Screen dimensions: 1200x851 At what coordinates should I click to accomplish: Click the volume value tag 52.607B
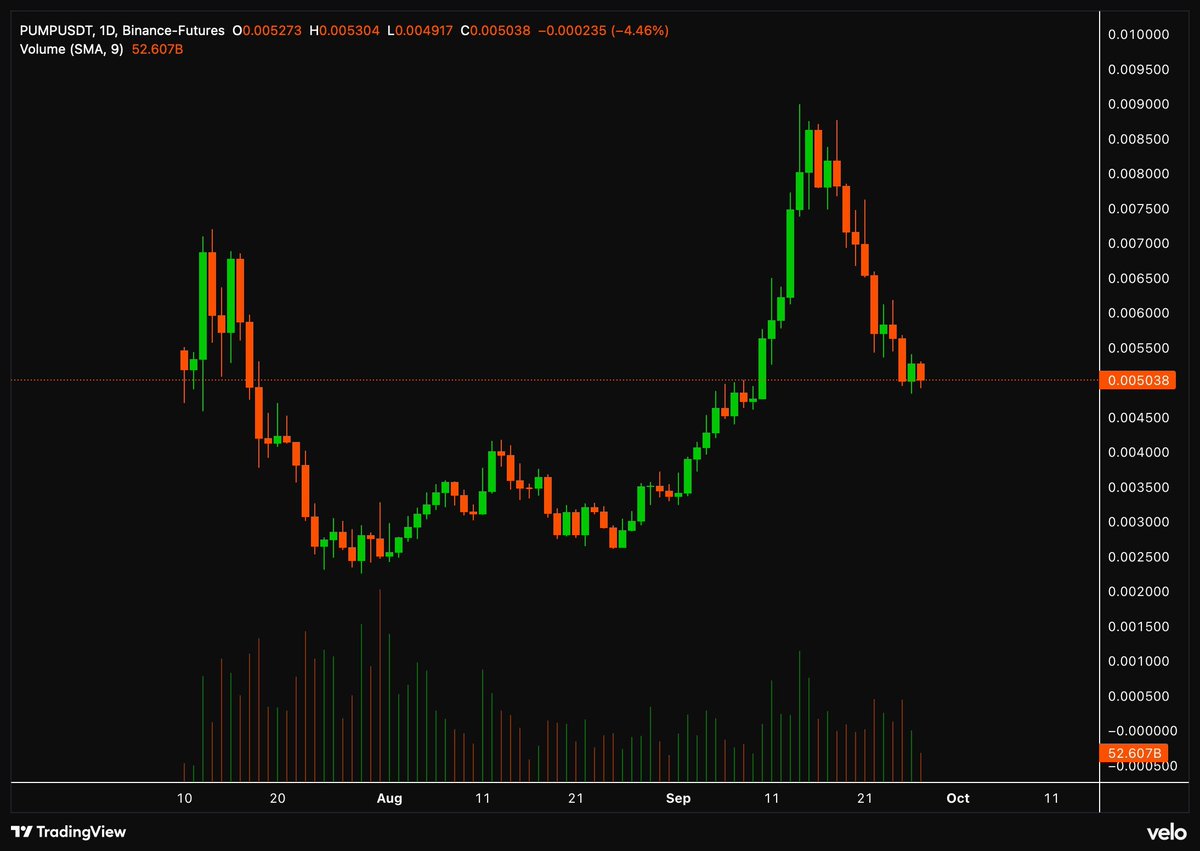(1135, 753)
